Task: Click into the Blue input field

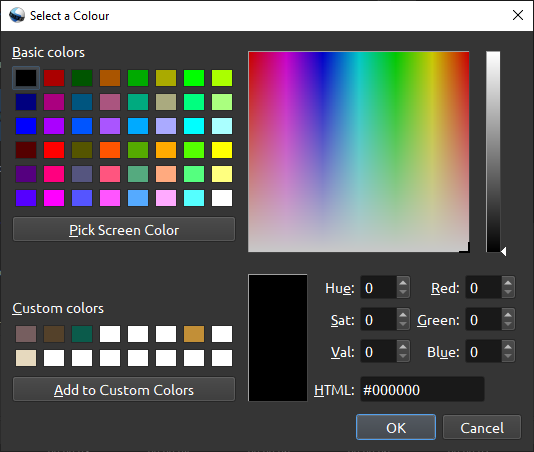Action: coord(484,352)
